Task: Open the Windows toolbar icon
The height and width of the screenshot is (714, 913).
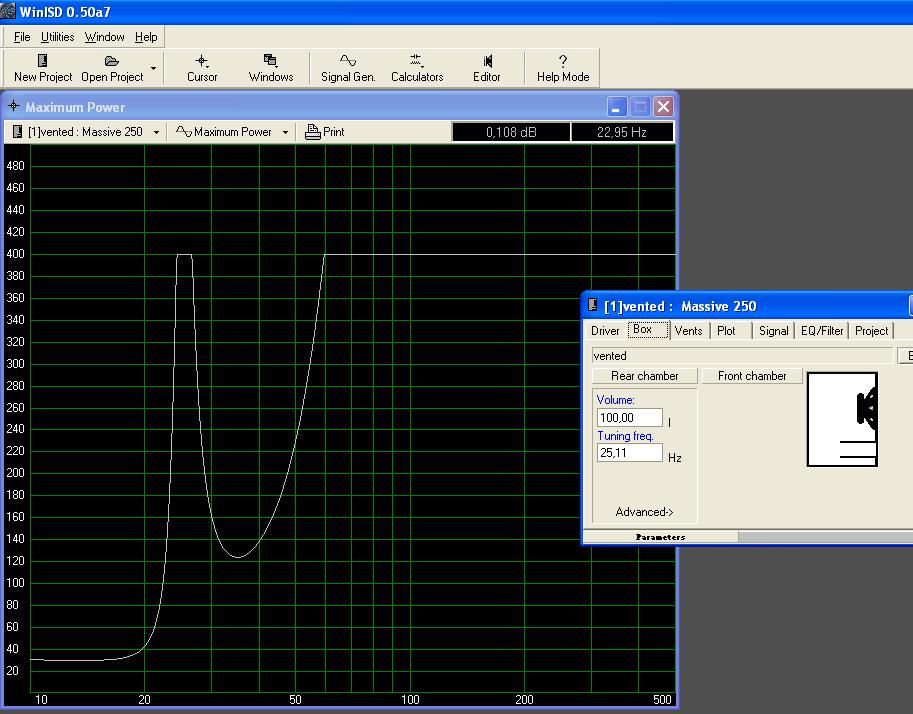Action: 271,61
